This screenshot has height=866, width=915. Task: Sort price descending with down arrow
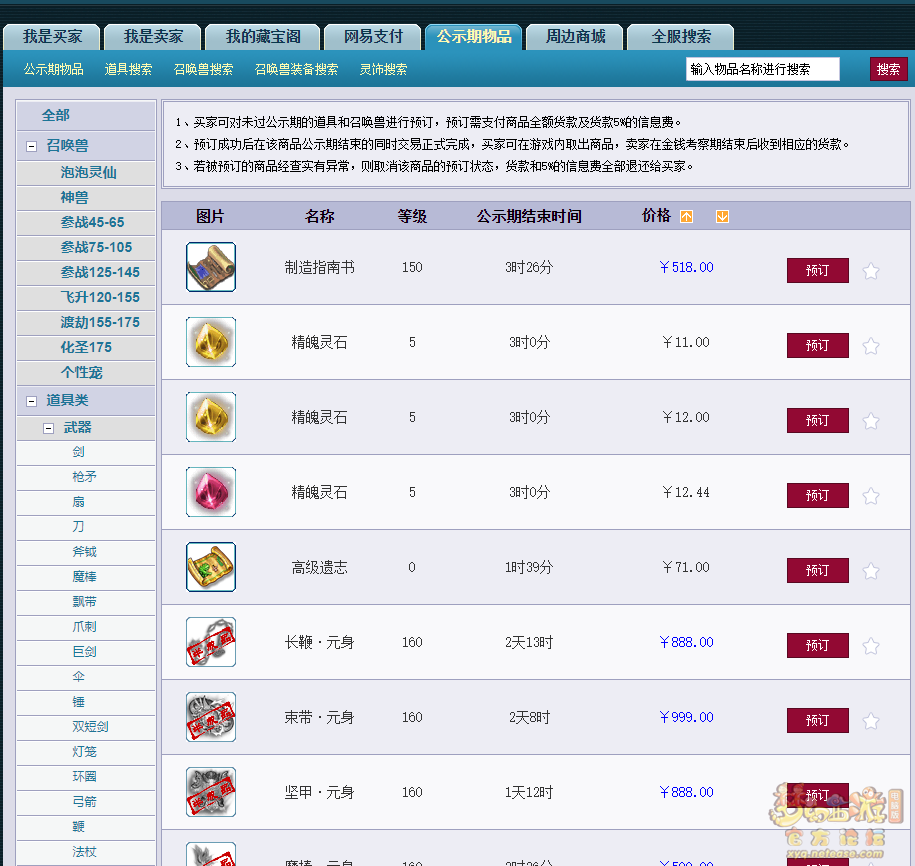click(x=722, y=217)
